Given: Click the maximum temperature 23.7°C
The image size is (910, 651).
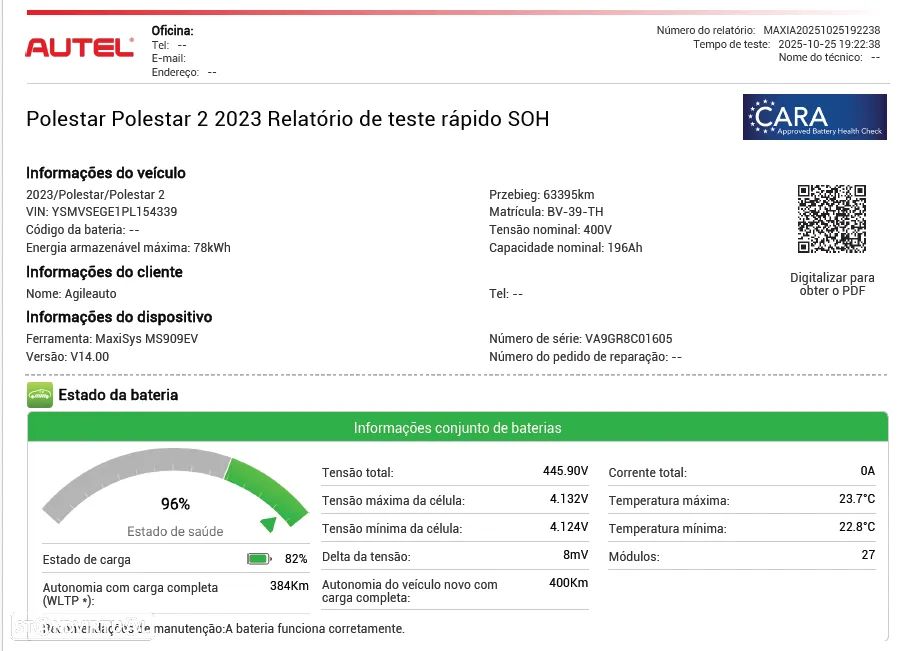Looking at the screenshot, I should pos(857,498).
